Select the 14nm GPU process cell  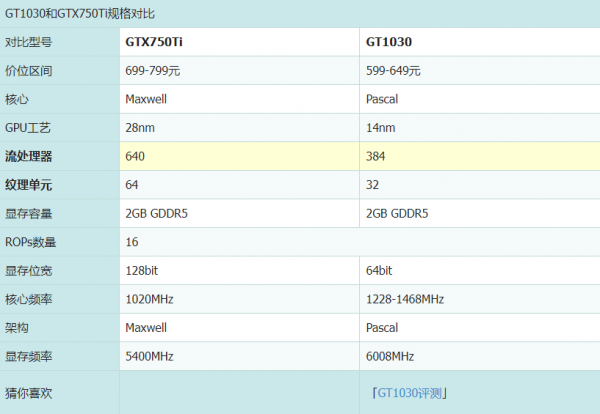click(381, 128)
